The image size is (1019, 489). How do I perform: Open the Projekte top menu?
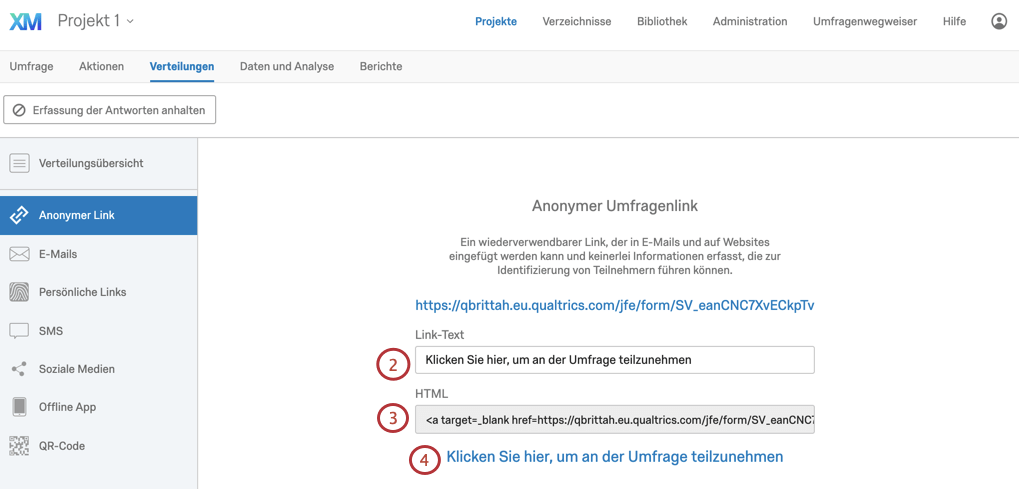(496, 21)
